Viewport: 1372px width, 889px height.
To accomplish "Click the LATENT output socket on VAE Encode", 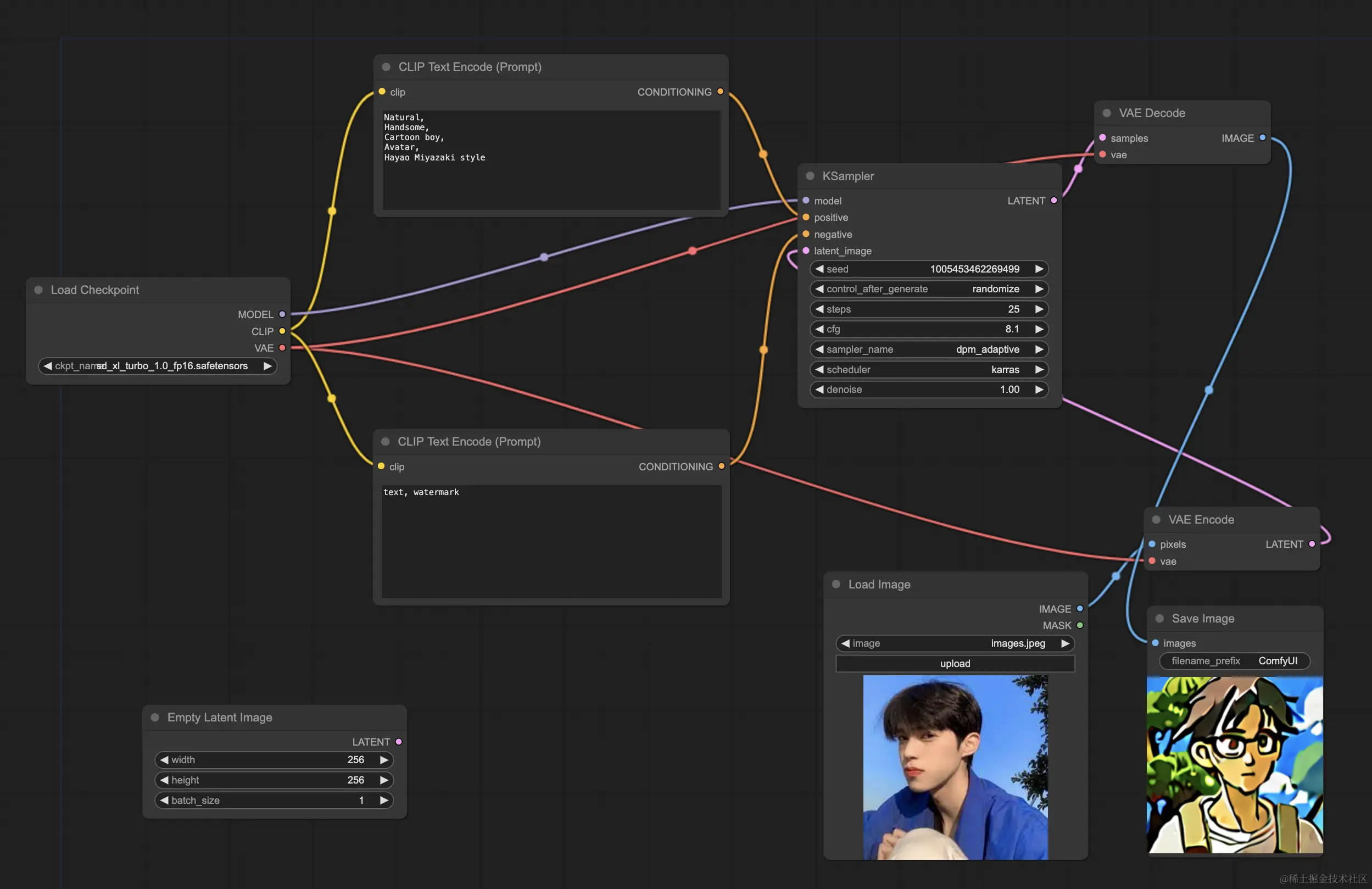I will click(x=1312, y=544).
